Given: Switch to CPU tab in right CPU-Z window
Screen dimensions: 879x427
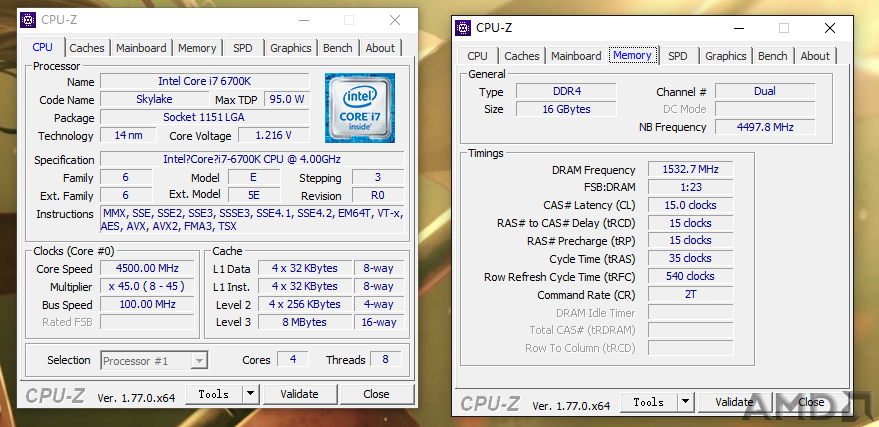Looking at the screenshot, I should click(477, 56).
